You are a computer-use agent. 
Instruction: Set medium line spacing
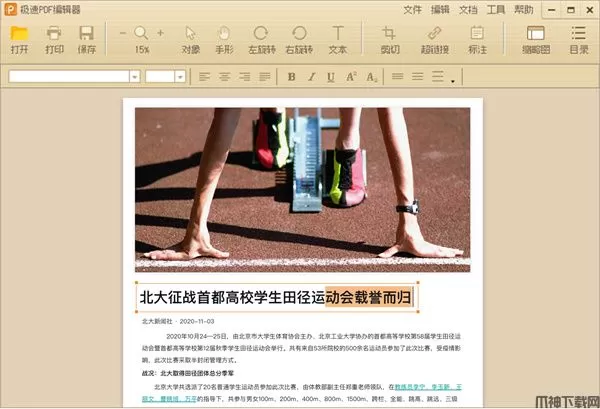pyautogui.click(x=417, y=77)
